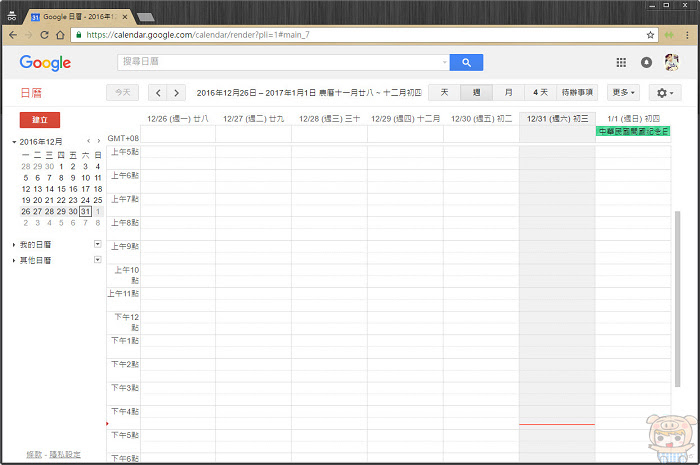Open the Google account avatar
This screenshot has height=465, width=700.
pyautogui.click(x=672, y=62)
